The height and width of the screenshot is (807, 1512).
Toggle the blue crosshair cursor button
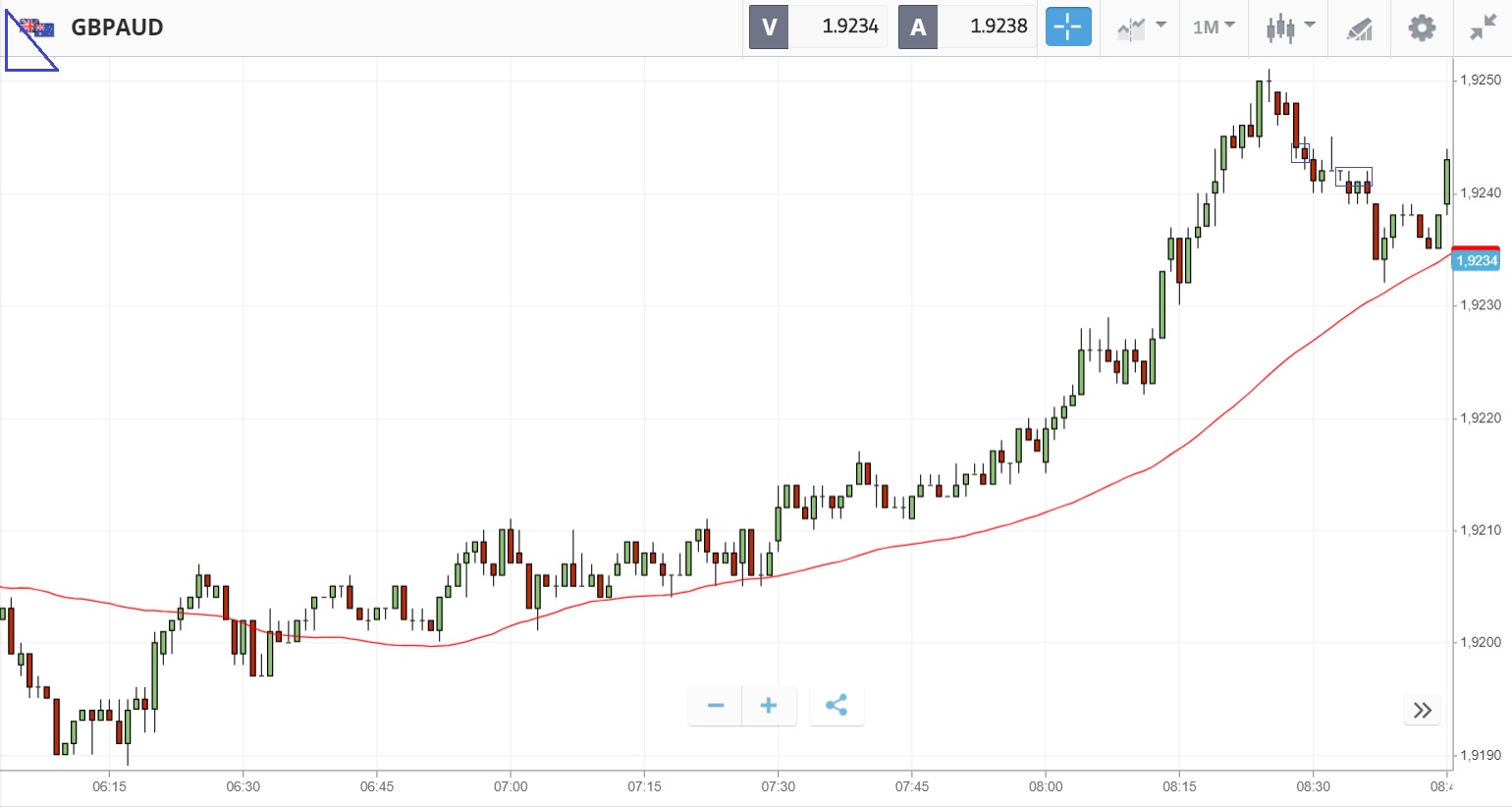(1068, 27)
